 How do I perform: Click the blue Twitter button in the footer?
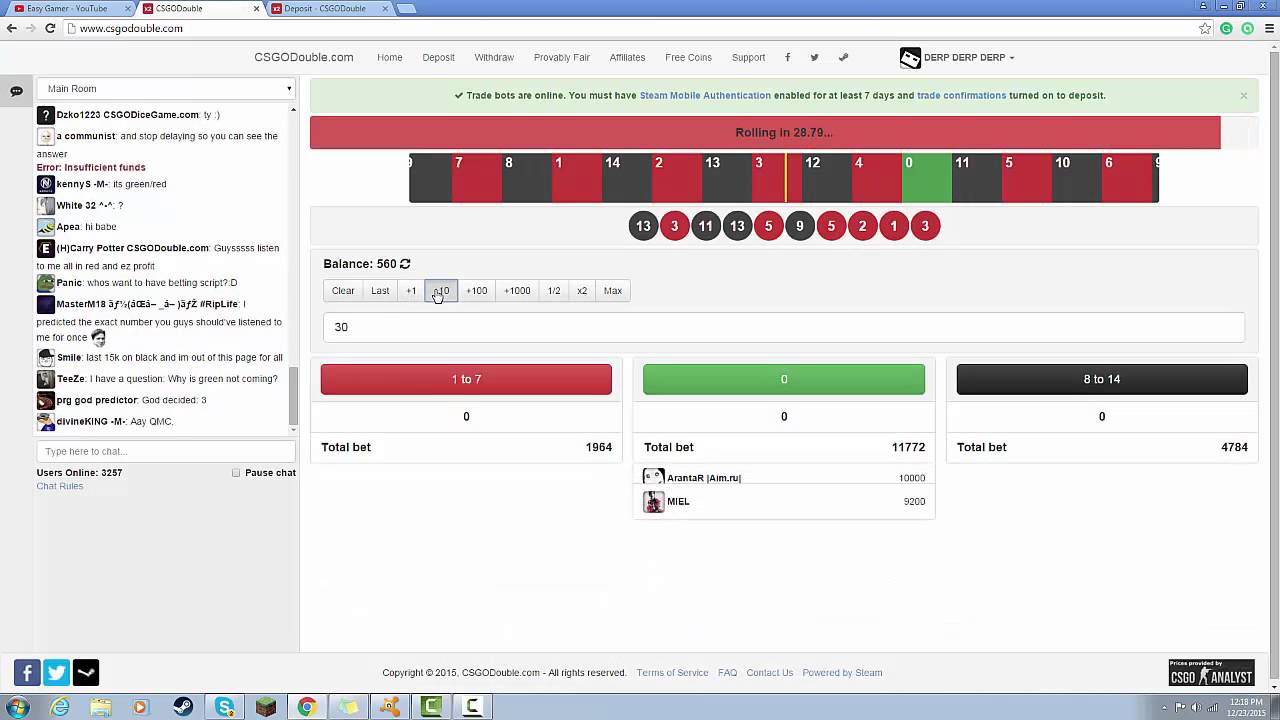(x=57, y=673)
